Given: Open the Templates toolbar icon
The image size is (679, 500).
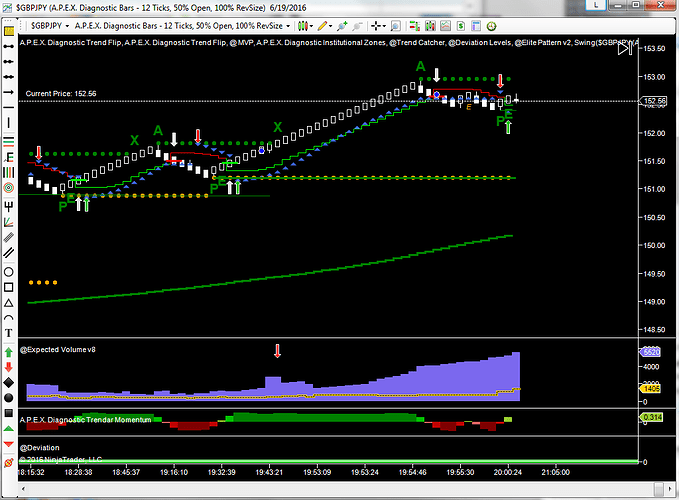Looking at the screenshot, I should coord(476,26).
